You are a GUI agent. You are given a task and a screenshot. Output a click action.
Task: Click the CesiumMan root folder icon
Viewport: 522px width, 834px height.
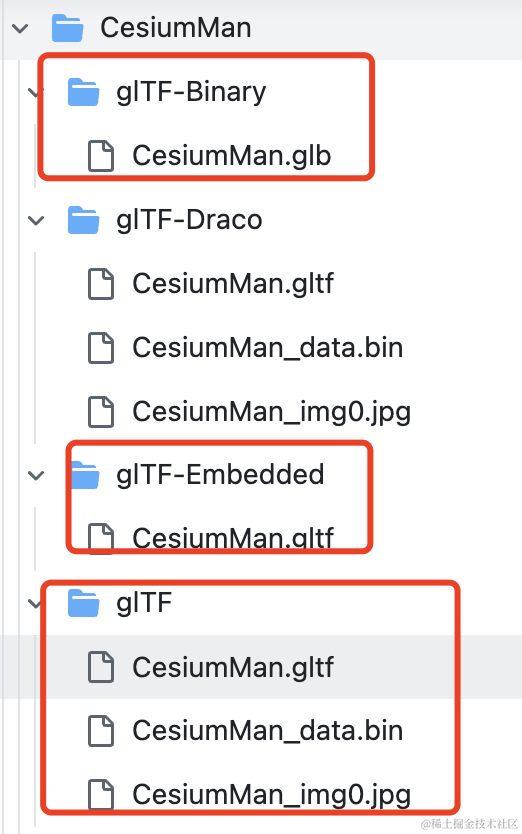coord(68,28)
